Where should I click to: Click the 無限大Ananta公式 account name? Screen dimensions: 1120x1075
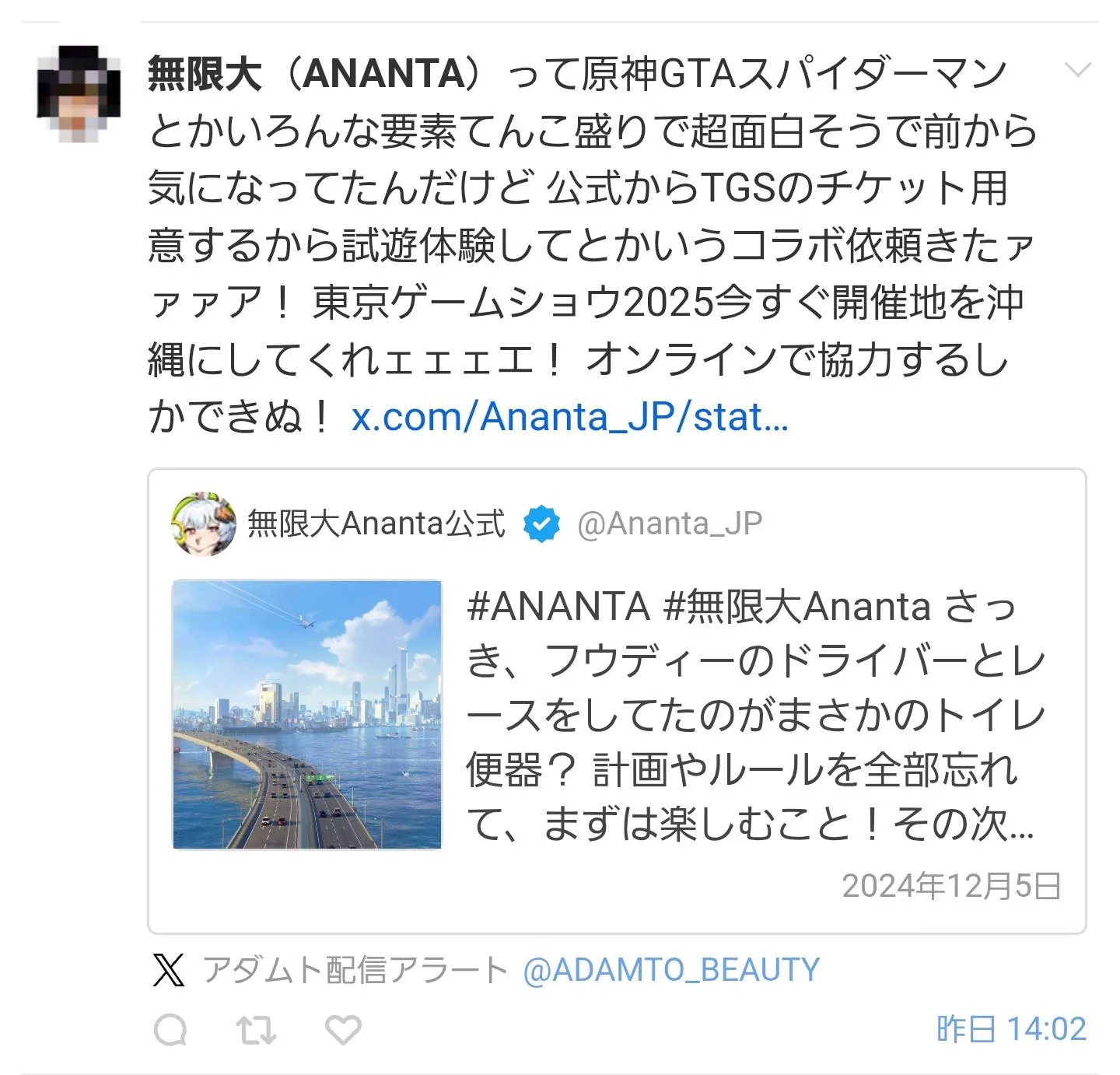(376, 523)
